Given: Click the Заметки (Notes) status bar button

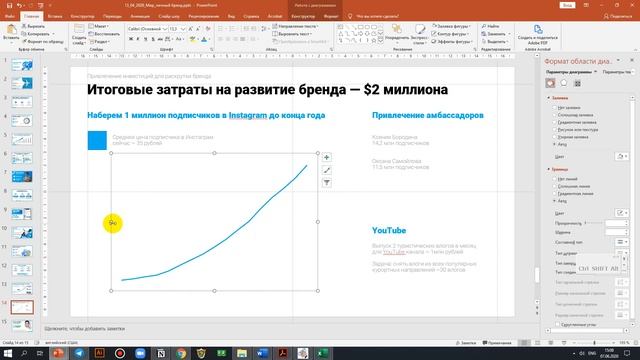Looking at the screenshot, I should point(466,343).
